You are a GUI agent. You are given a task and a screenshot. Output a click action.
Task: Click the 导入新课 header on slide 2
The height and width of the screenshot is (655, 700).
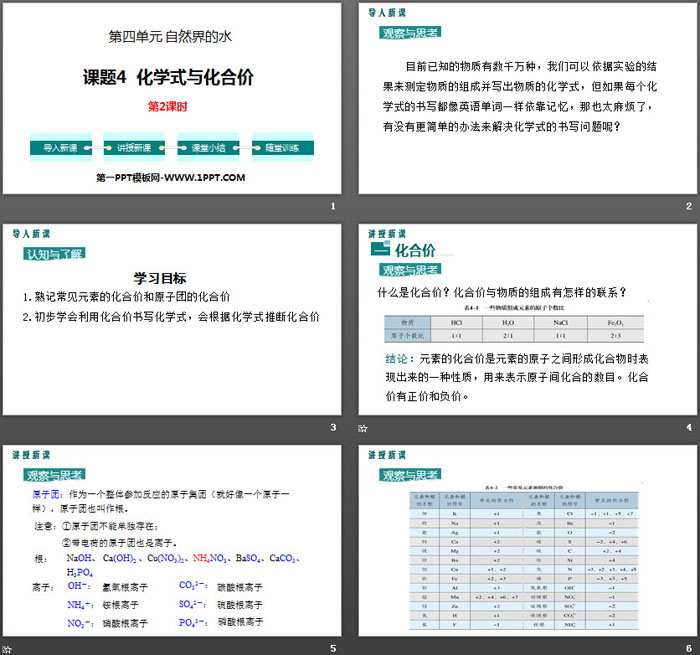click(x=387, y=13)
